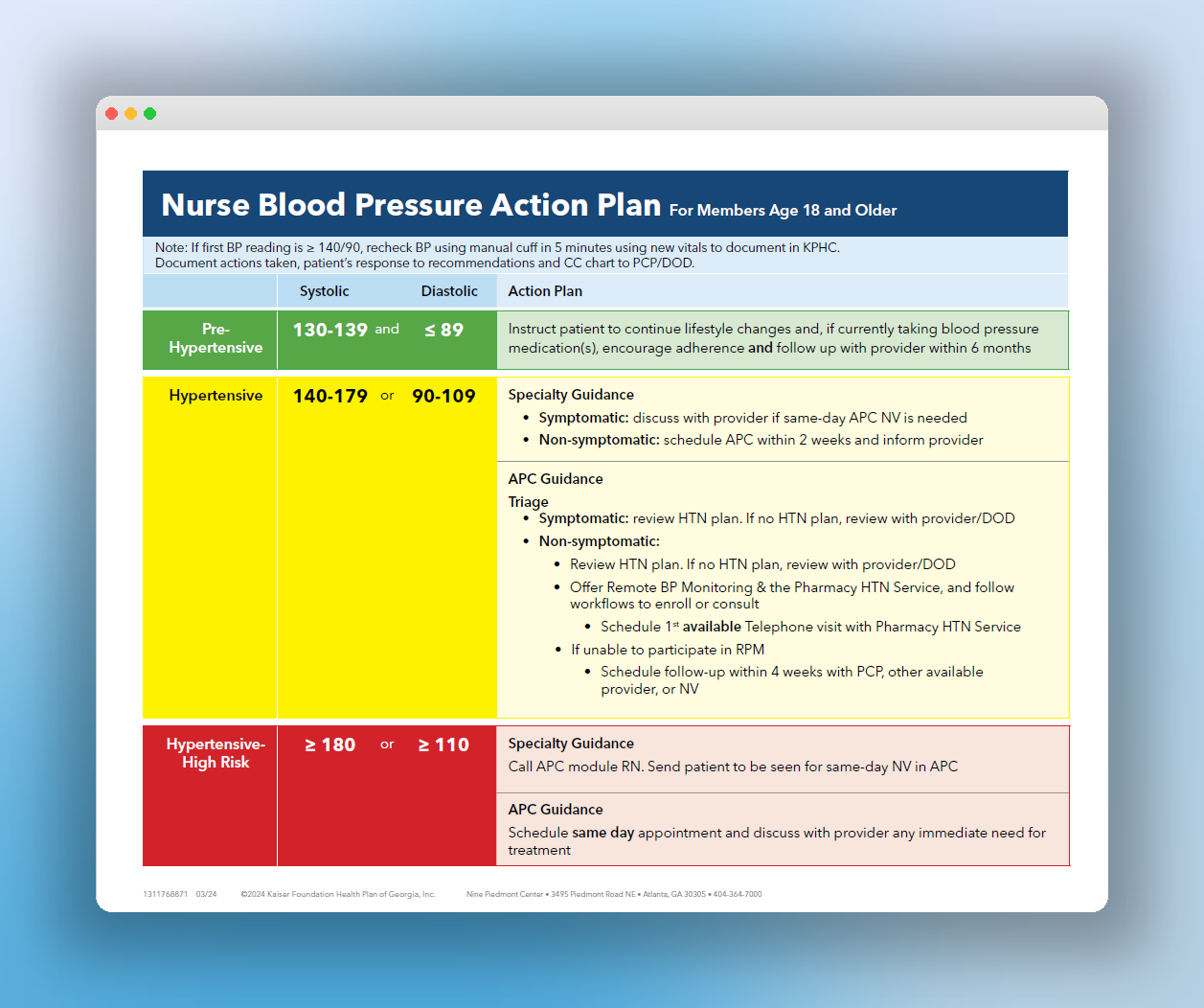Click the 'Instruct patient to continue lifestyle changes' text
The height and width of the screenshot is (1008, 1204).
point(773,338)
